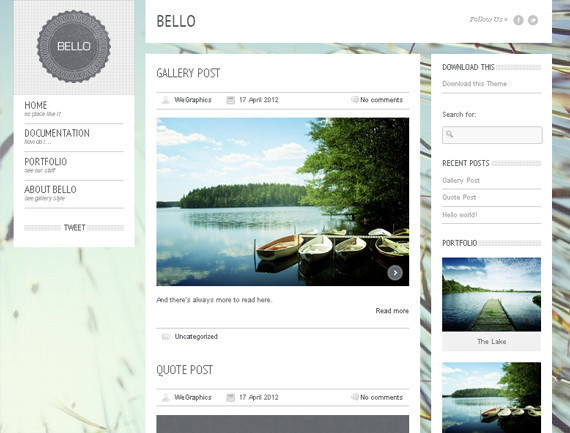
Task: Open the Hello world! recent post
Action: (x=460, y=215)
